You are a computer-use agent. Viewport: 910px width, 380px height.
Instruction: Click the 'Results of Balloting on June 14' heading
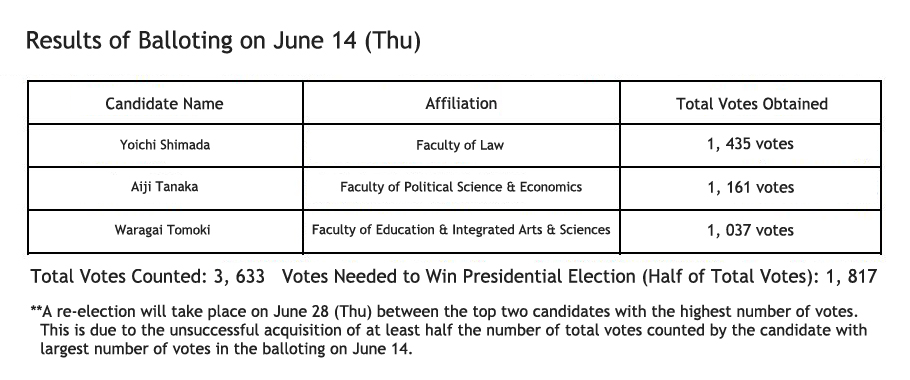coord(223,42)
